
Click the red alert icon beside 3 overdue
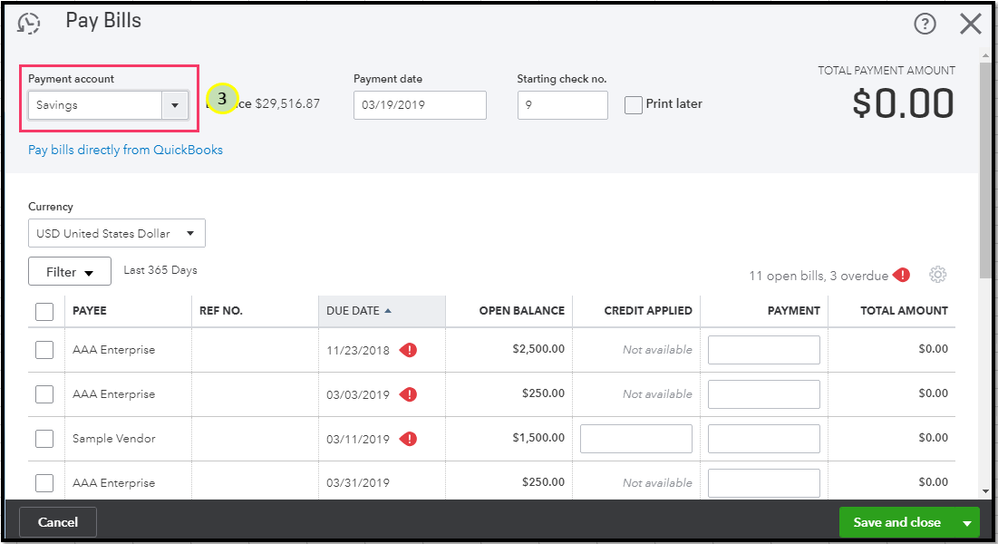pyautogui.click(x=902, y=275)
